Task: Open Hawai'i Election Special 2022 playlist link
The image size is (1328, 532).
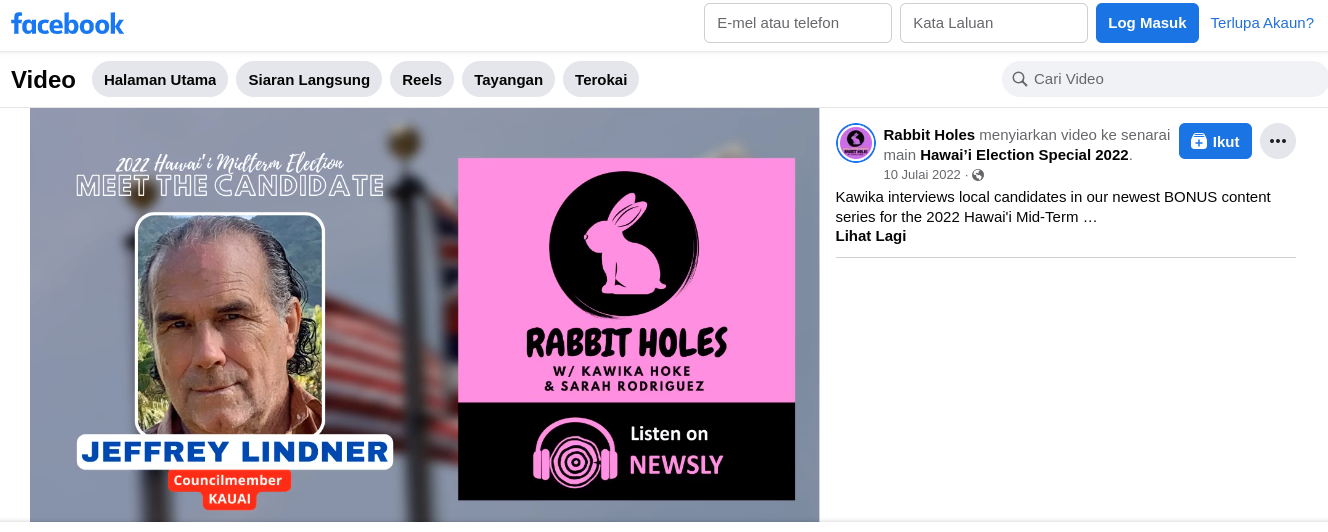Action: [1024, 155]
